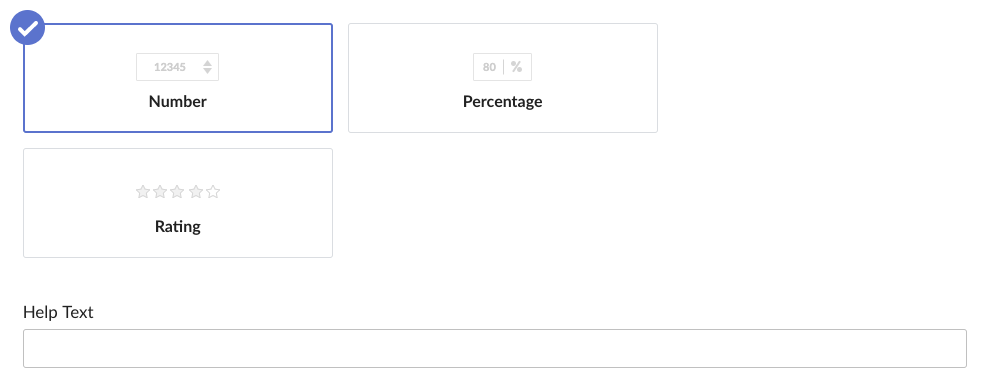This screenshot has height=385, width=985.
Task: Click the Number option label
Action: (178, 101)
